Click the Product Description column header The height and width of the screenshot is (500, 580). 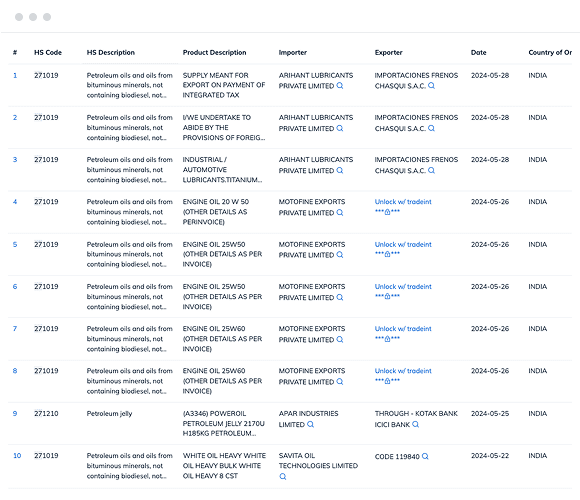[x=214, y=53]
